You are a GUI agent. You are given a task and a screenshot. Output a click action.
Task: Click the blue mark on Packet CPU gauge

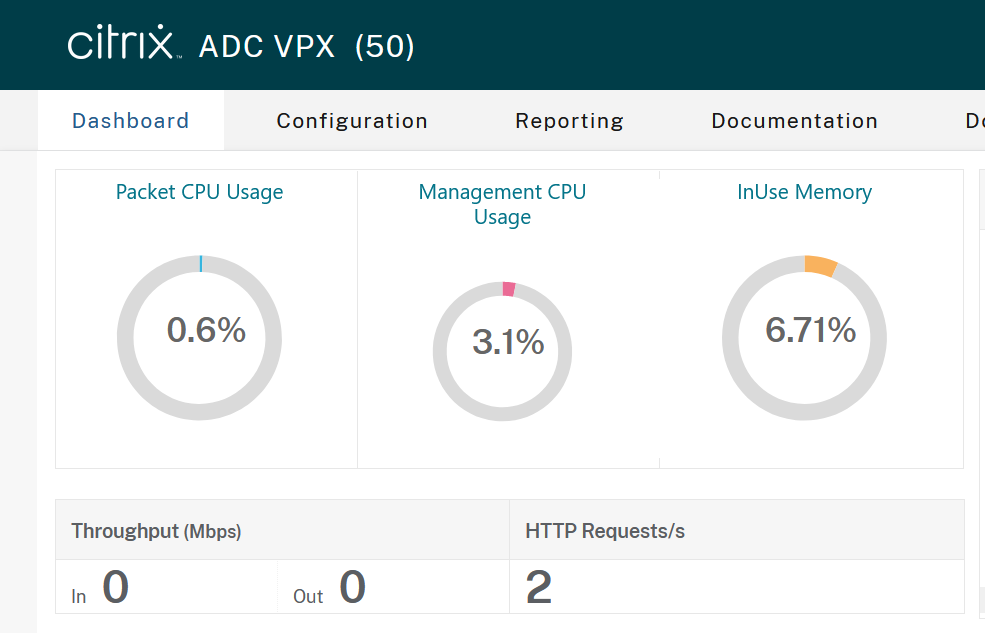click(200, 264)
